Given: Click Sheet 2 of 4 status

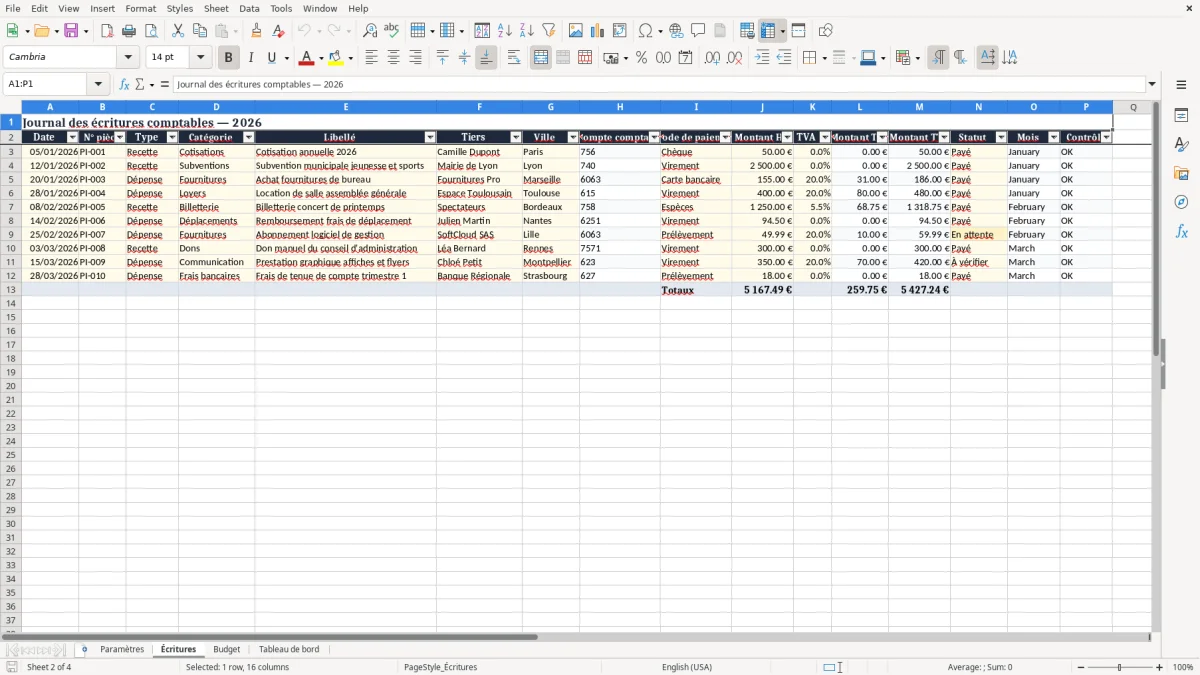Looking at the screenshot, I should pyautogui.click(x=49, y=667).
